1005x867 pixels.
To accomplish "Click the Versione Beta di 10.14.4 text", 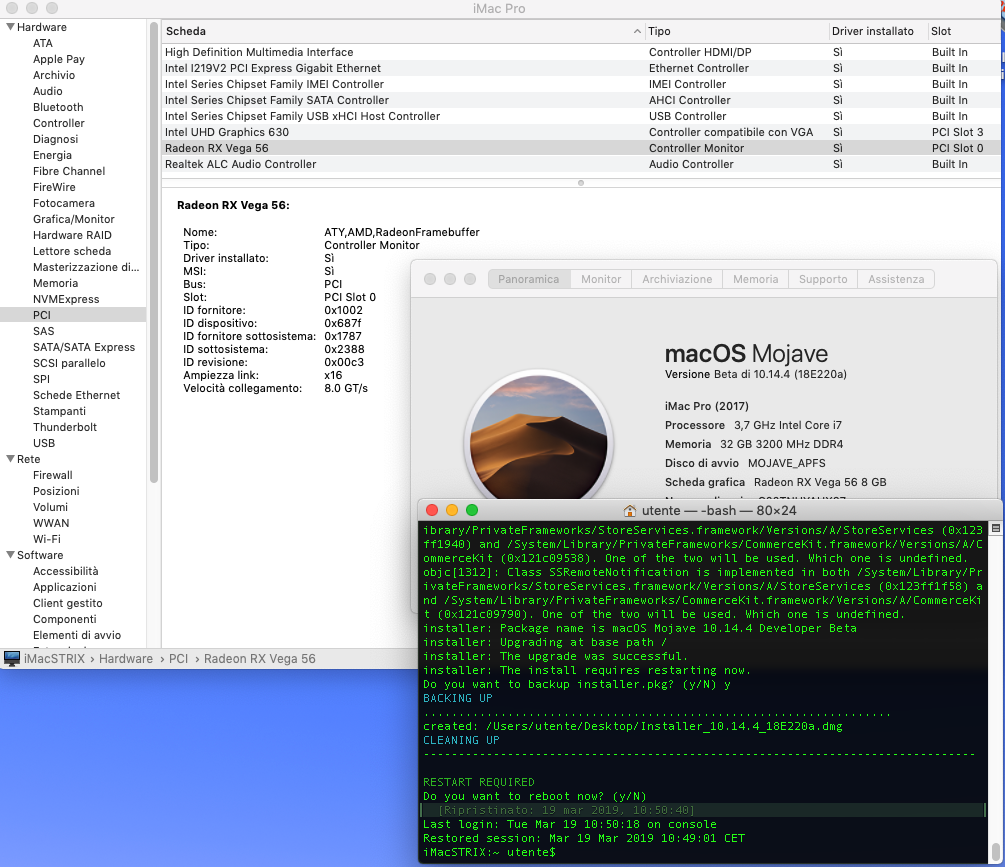I will pos(755,374).
